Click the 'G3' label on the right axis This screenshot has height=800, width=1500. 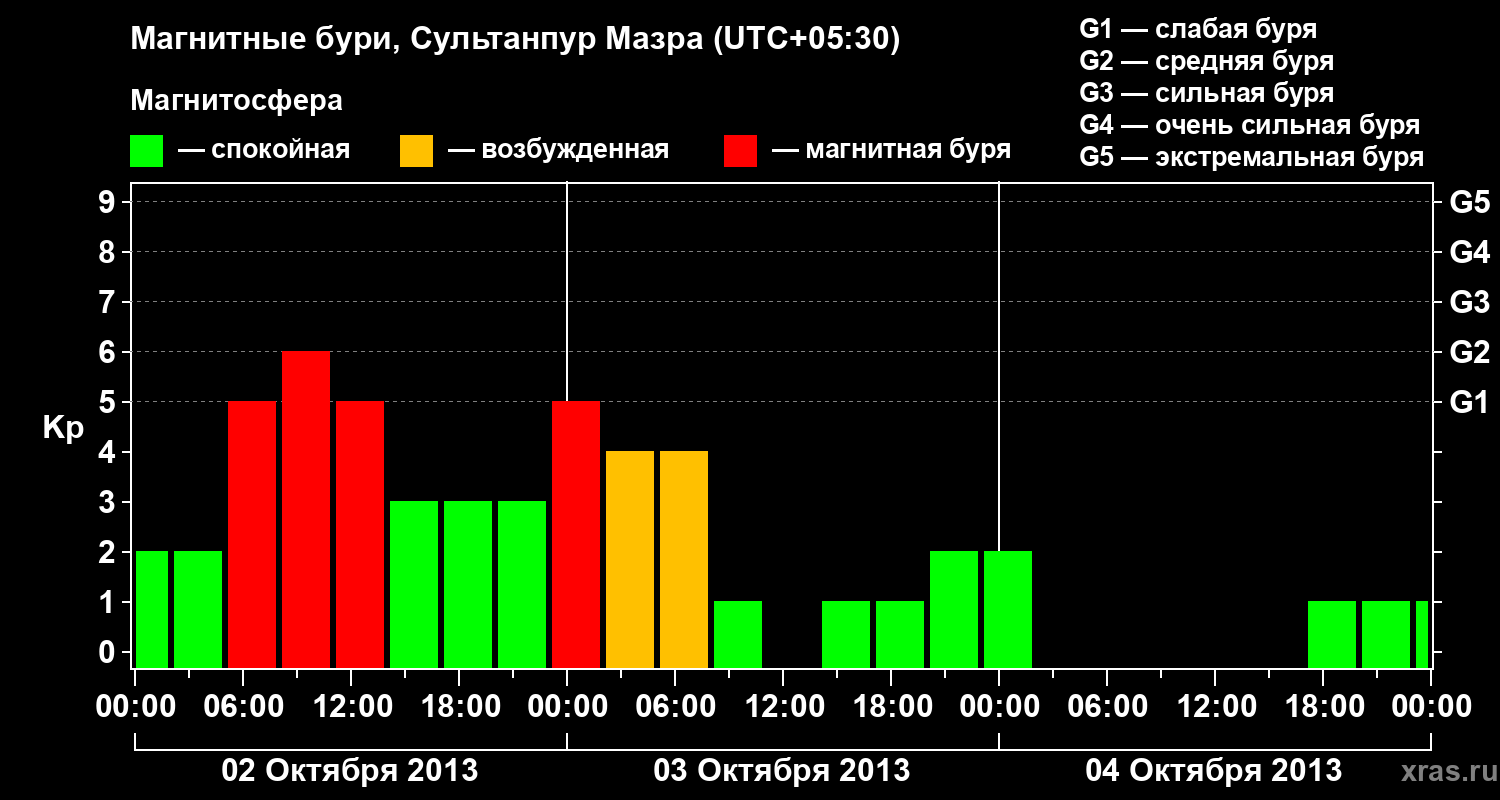(1470, 302)
